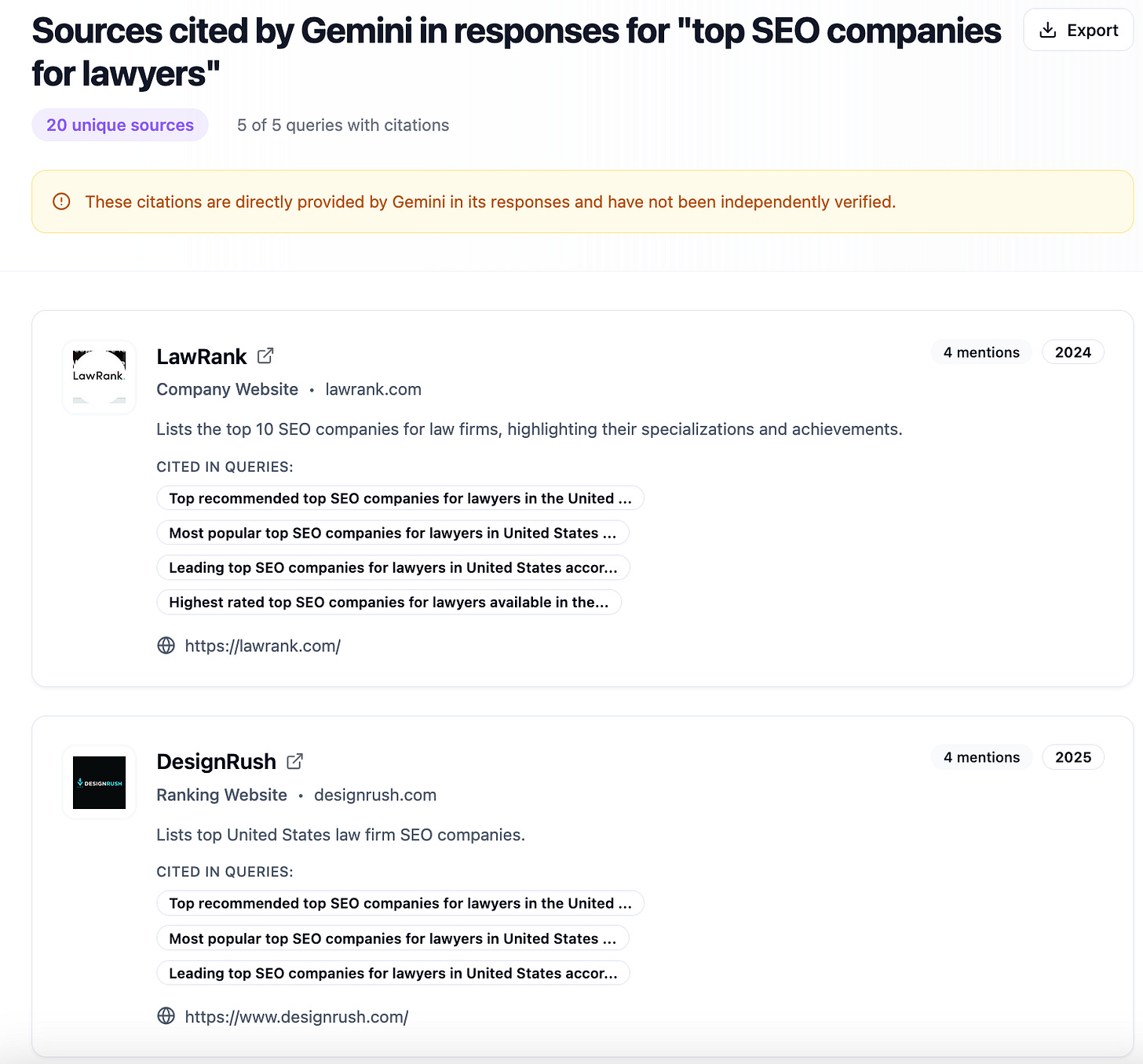Viewport: 1143px width, 1064px height.
Task: Click the globe icon beside designrush.com URL
Action: (x=166, y=1016)
